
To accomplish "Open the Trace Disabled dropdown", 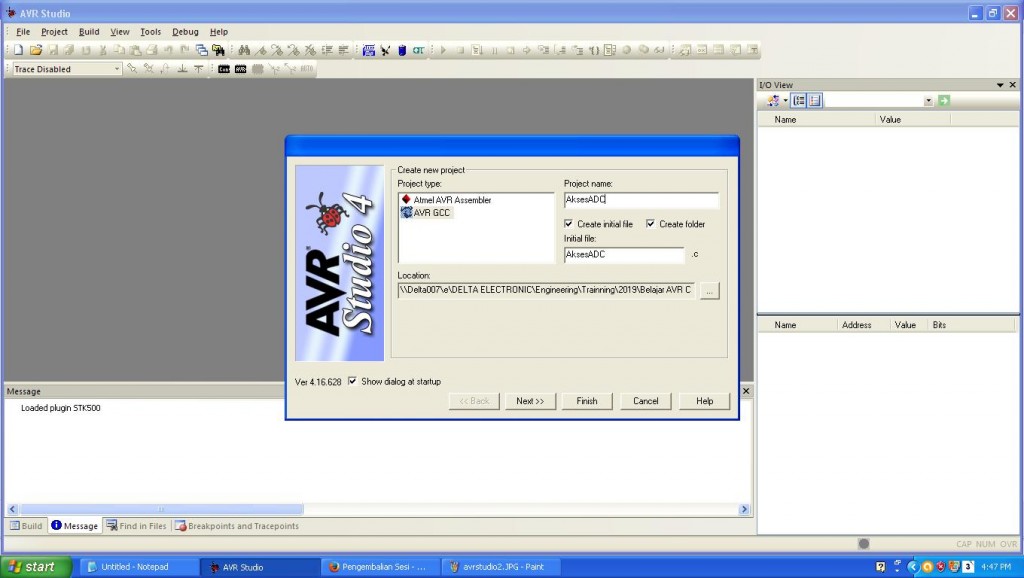I will point(116,69).
